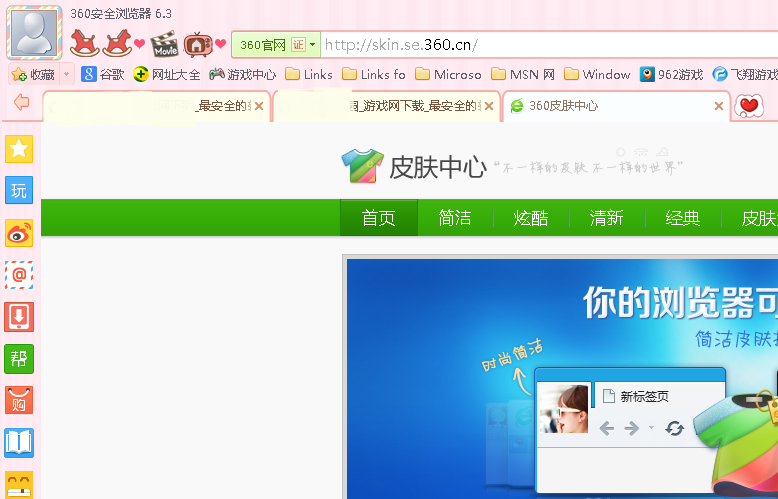Click the 360官网 certificate badge
Screen dimensions: 778x499
coord(276,45)
